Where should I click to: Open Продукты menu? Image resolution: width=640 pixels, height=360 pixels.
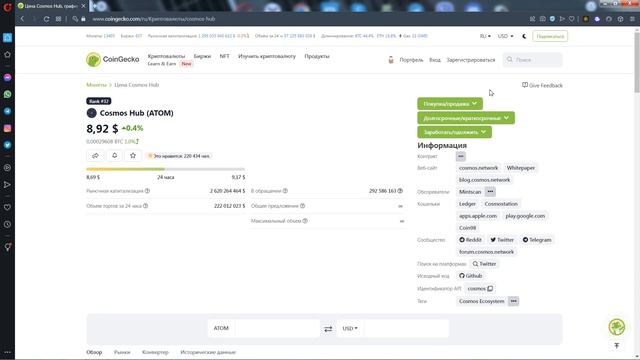317,56
